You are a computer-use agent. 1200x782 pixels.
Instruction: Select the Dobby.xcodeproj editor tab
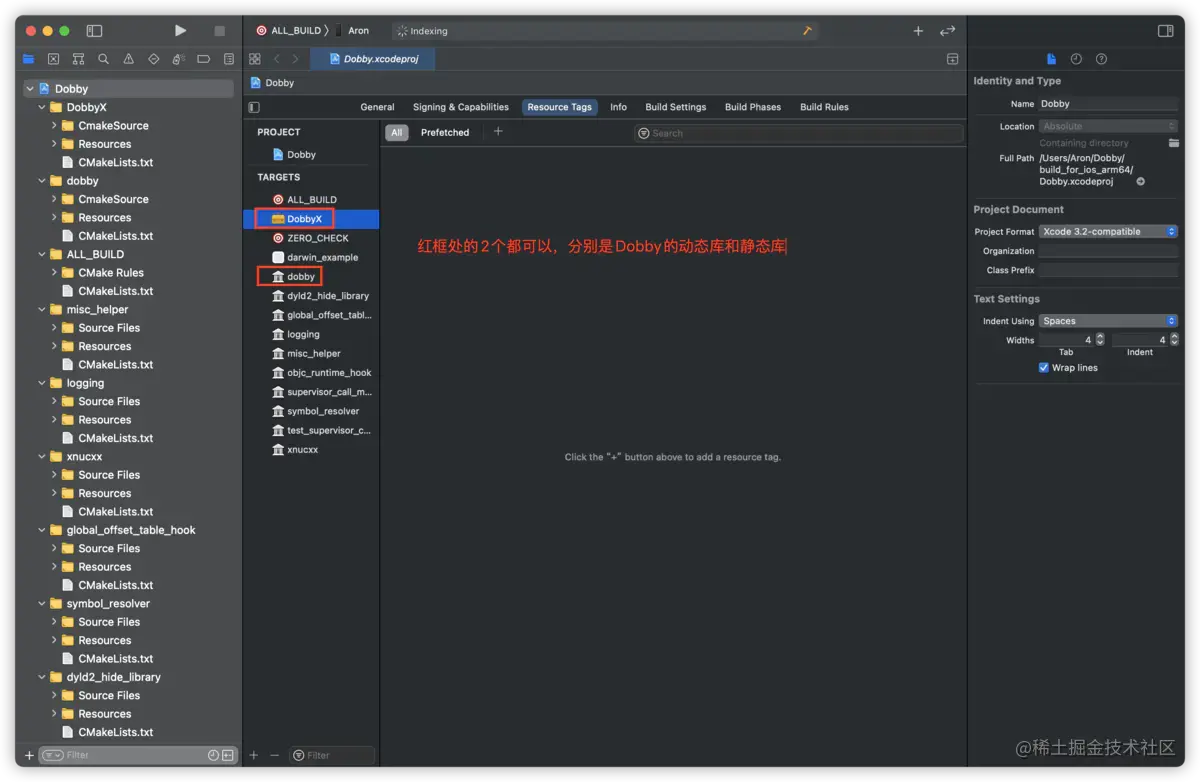pos(373,59)
